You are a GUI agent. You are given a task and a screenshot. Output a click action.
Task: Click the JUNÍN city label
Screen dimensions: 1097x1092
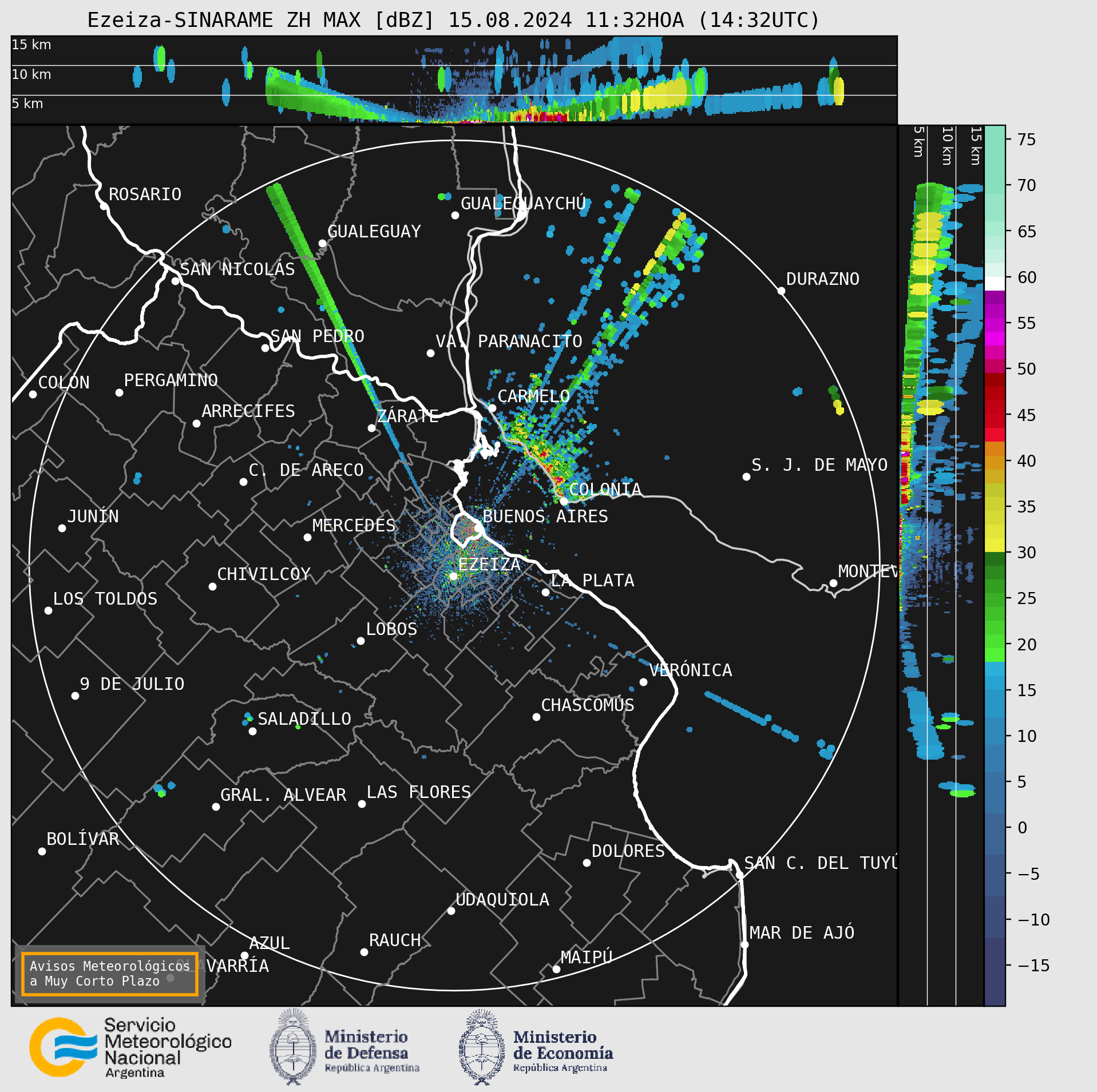(93, 517)
